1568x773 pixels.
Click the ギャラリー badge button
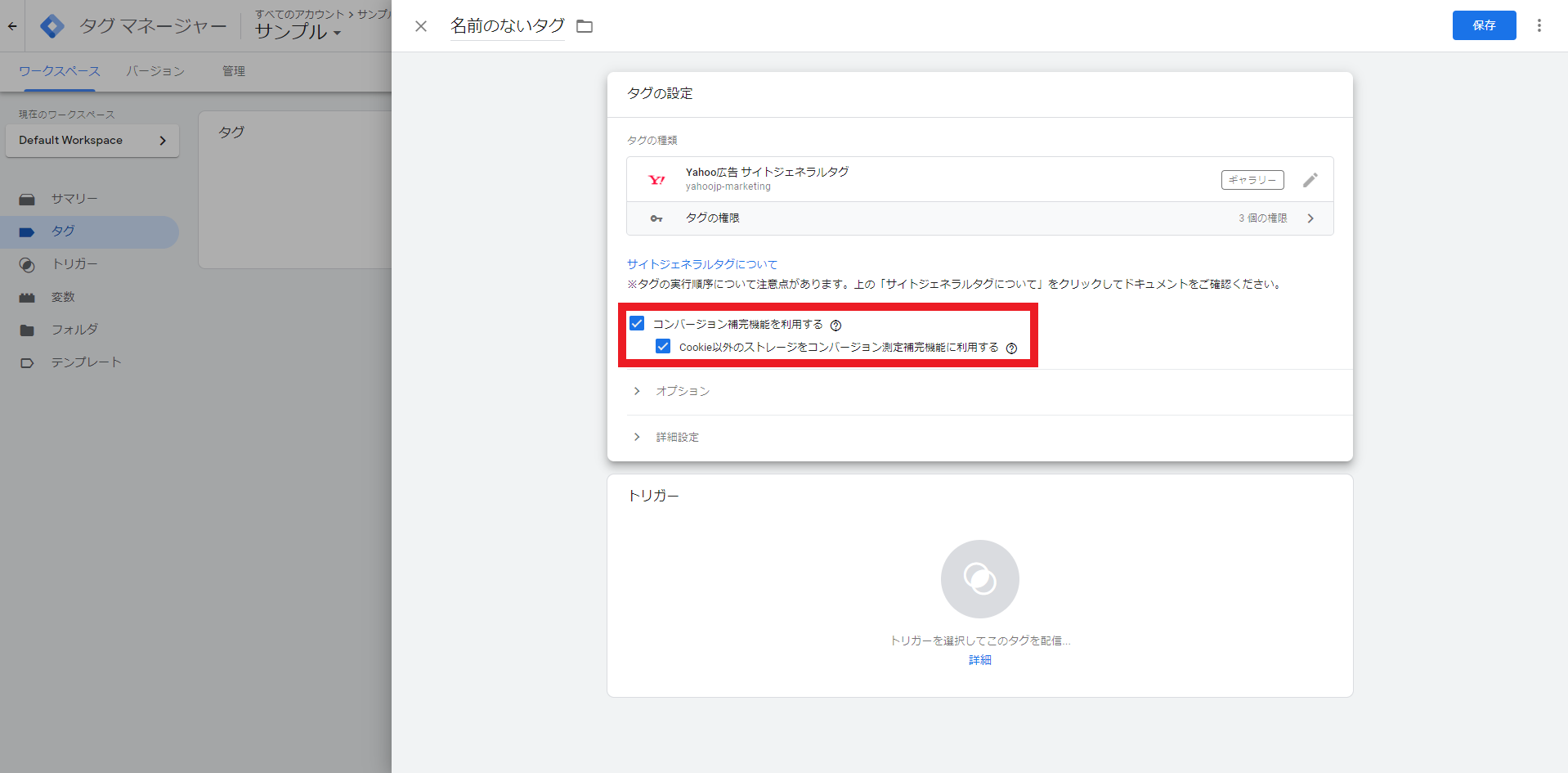(x=1252, y=180)
